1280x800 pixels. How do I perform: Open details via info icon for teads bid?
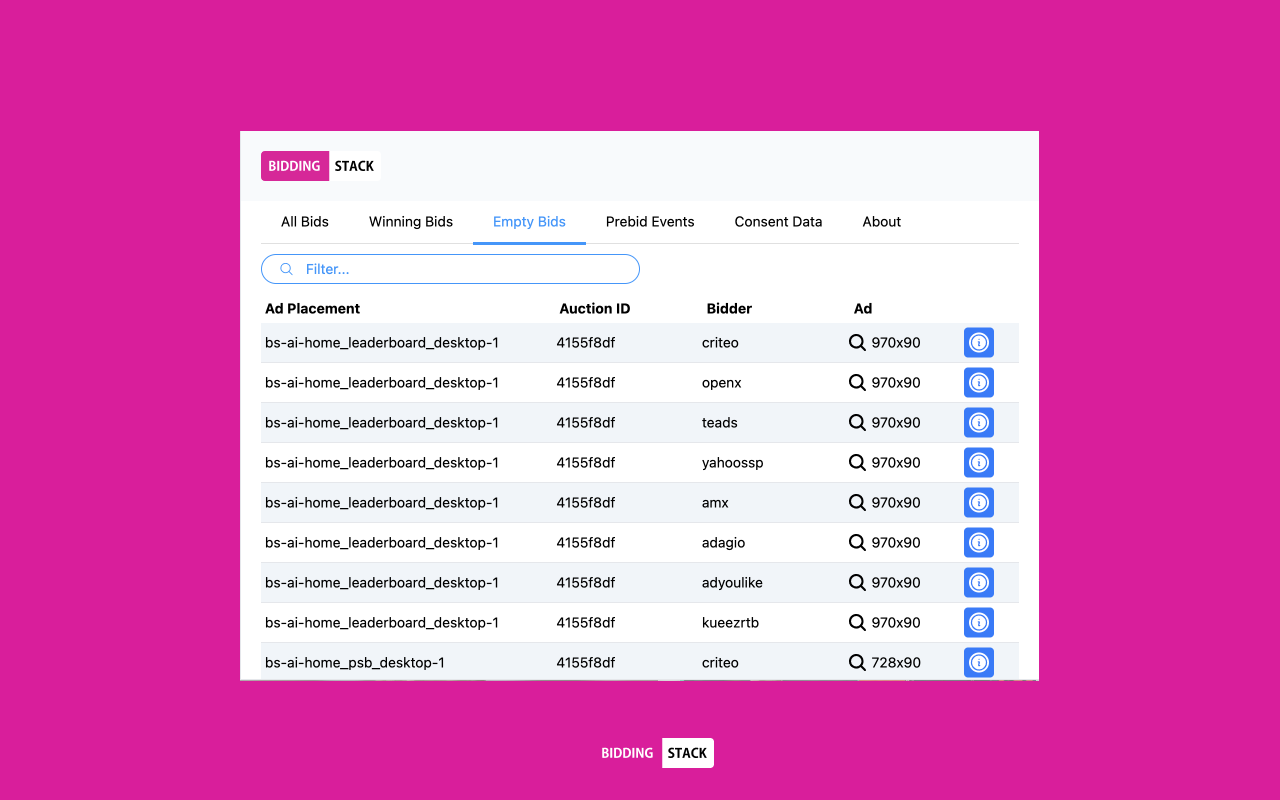pos(978,422)
